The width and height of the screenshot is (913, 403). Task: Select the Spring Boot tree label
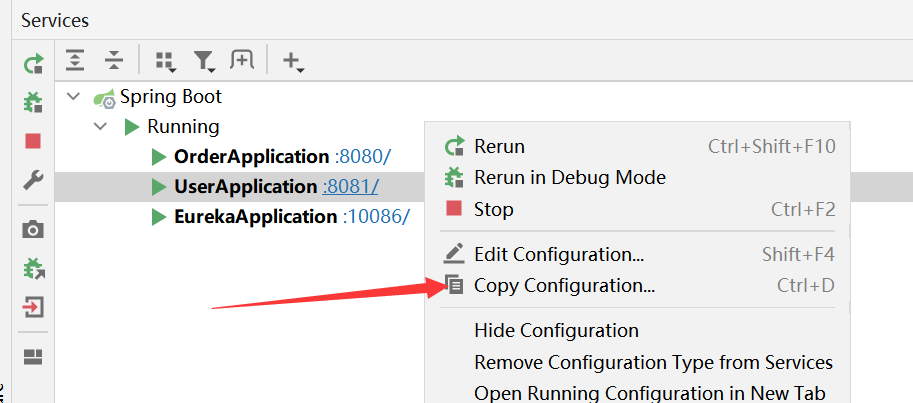coord(171,97)
